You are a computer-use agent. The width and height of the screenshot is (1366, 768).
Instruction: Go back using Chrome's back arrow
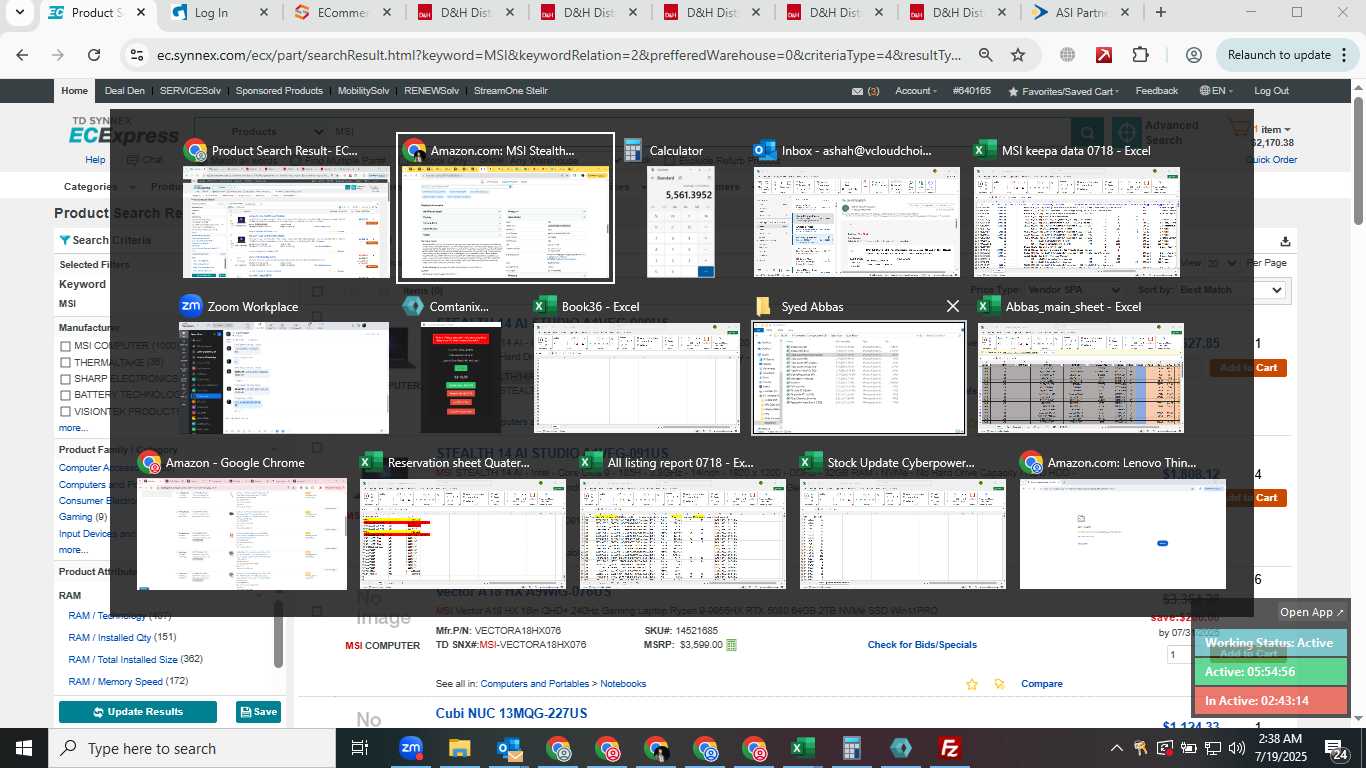[x=22, y=55]
